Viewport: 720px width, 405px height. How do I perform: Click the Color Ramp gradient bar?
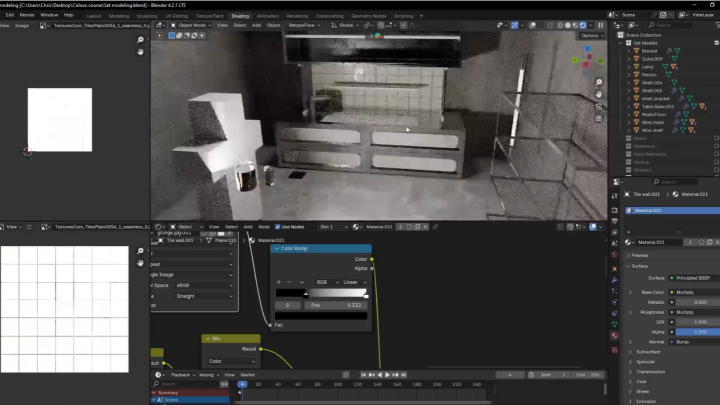pyautogui.click(x=321, y=293)
